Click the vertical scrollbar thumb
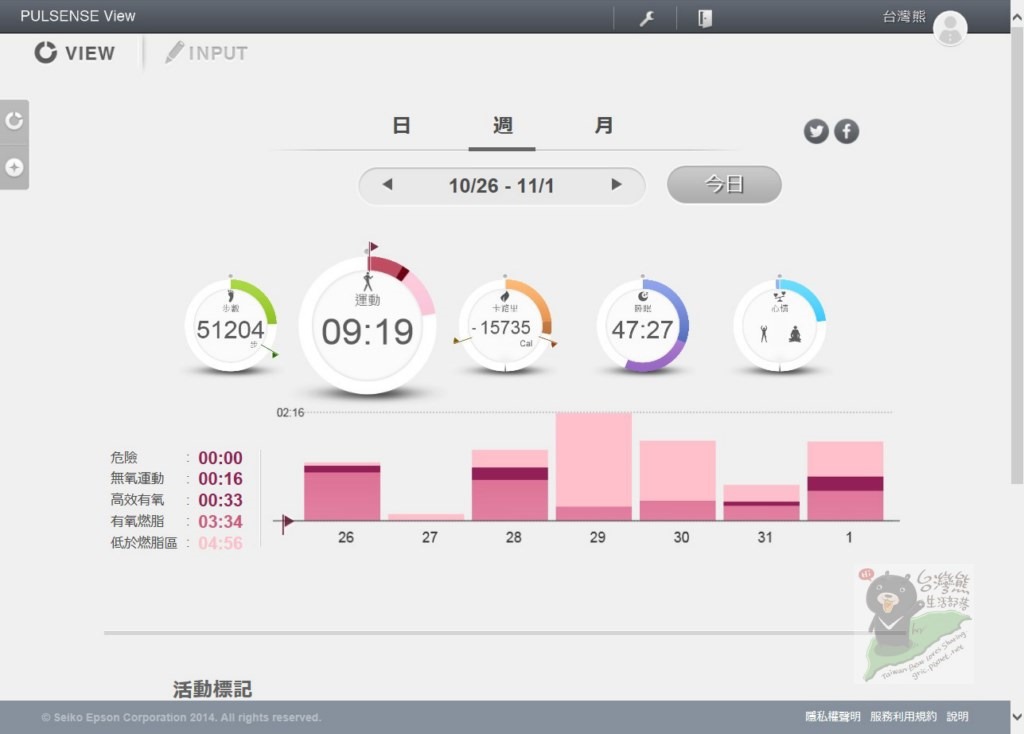Image resolution: width=1024 pixels, height=734 pixels. [x=1017, y=255]
